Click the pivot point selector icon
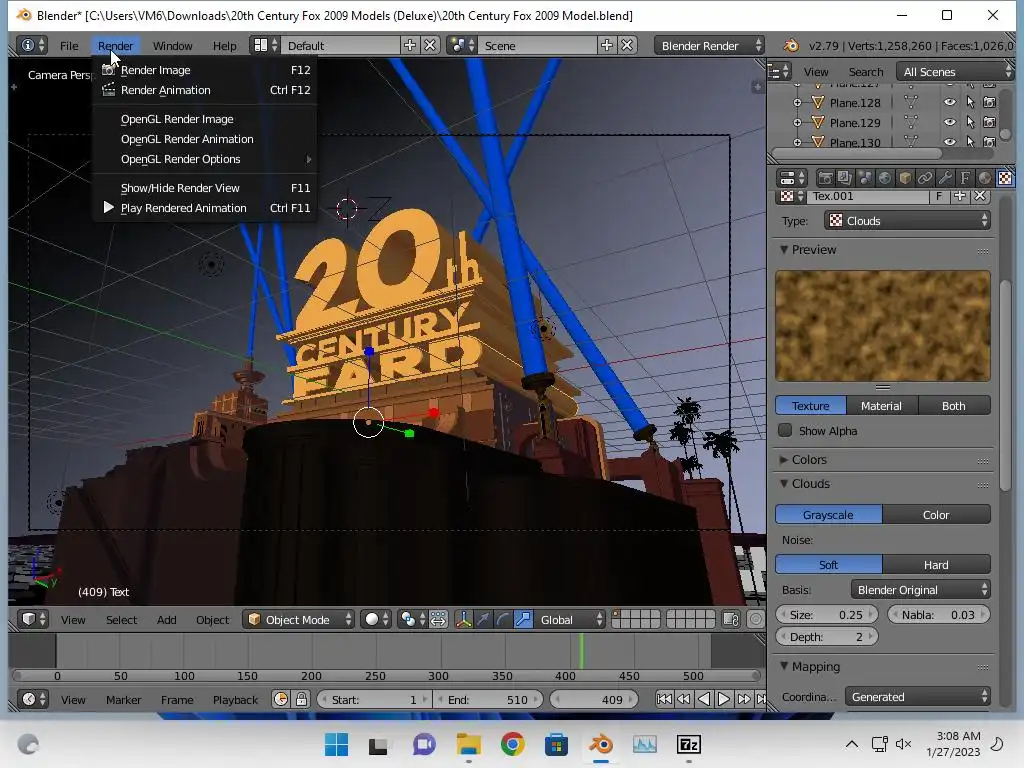The width and height of the screenshot is (1024, 768). point(413,619)
